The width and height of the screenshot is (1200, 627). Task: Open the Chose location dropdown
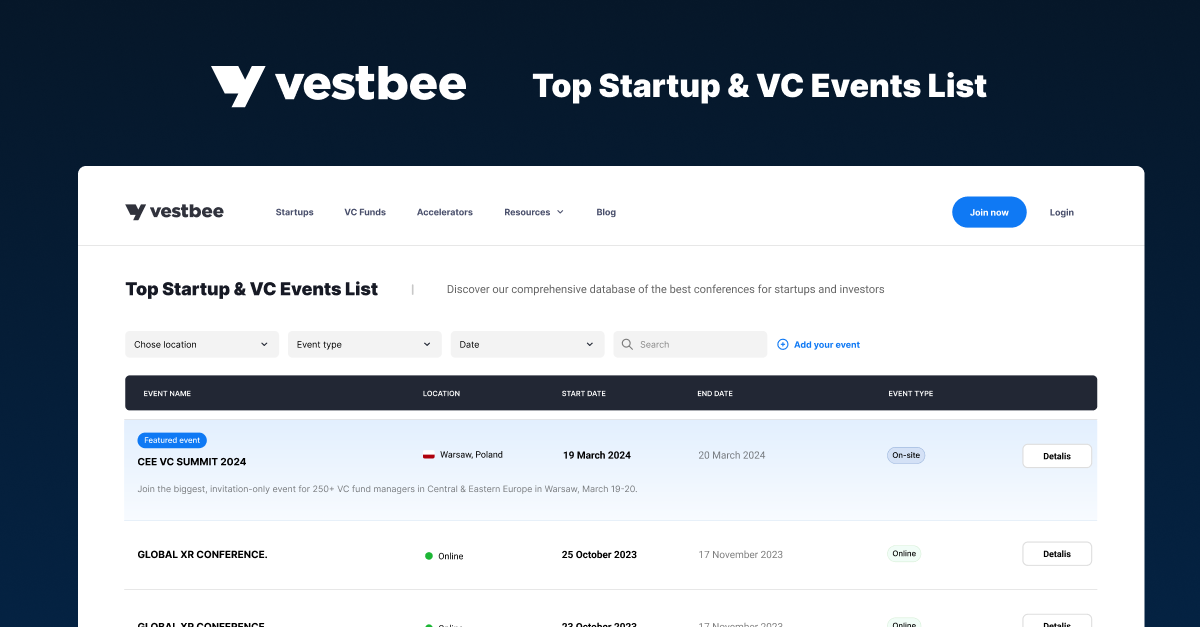click(201, 344)
